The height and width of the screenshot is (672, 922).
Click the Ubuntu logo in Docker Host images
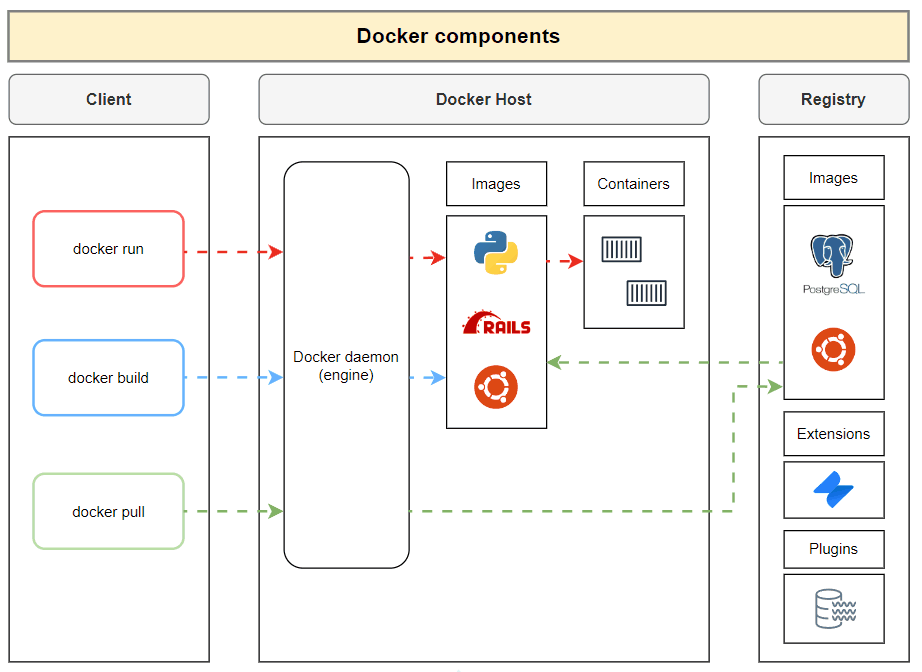coord(496,387)
